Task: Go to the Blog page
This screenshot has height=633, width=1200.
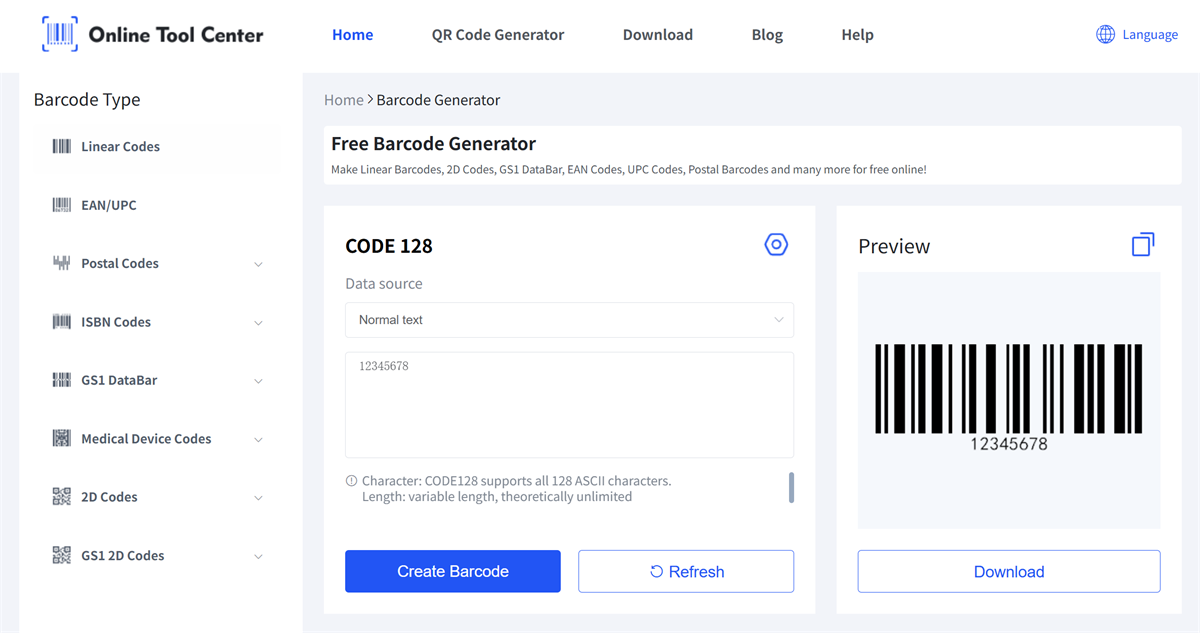Action: 767,35
